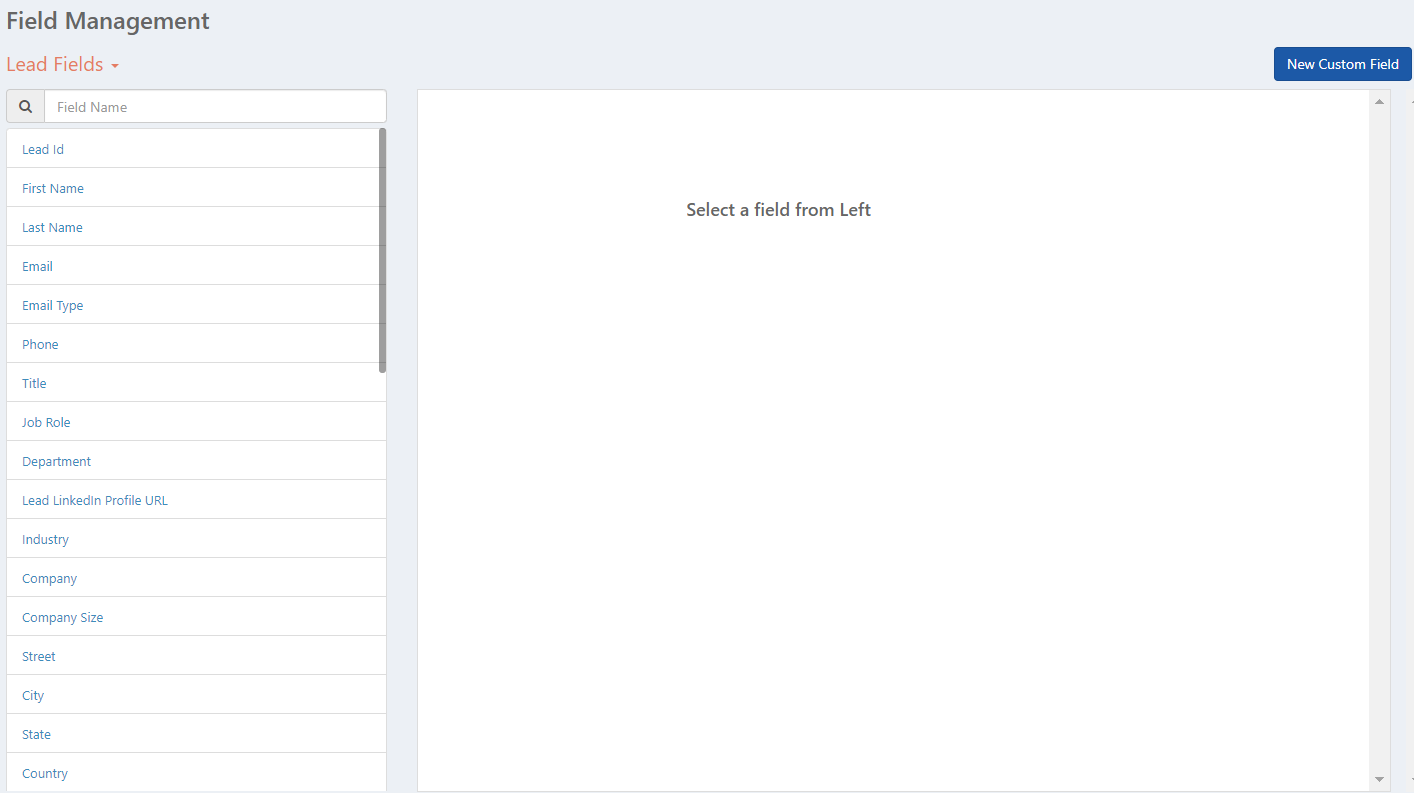Select the Company field

[x=196, y=578]
